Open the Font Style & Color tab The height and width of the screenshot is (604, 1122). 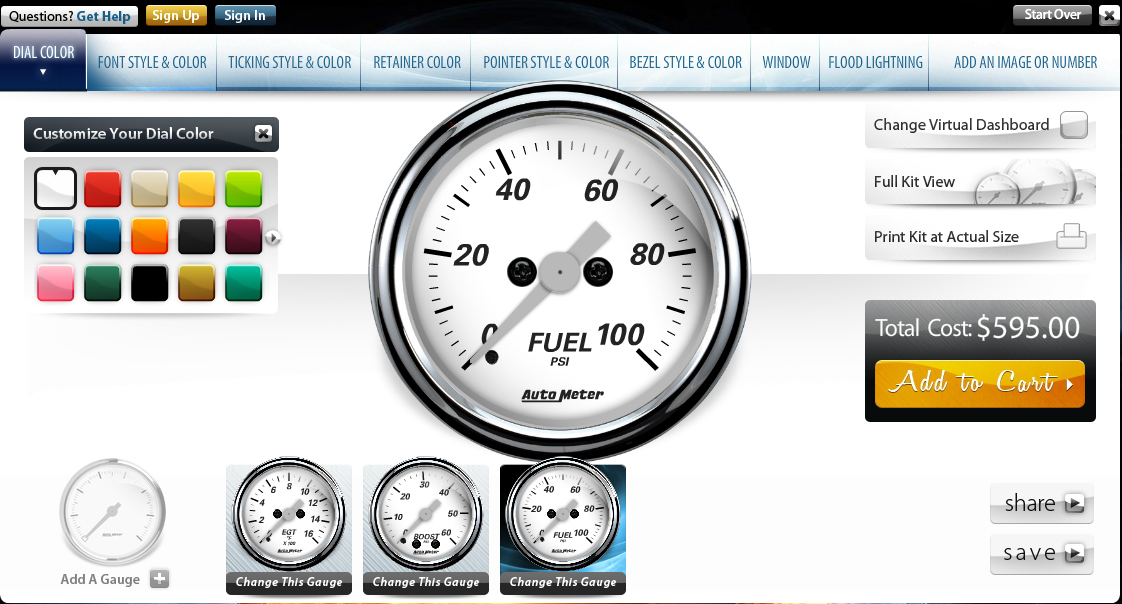coord(152,63)
